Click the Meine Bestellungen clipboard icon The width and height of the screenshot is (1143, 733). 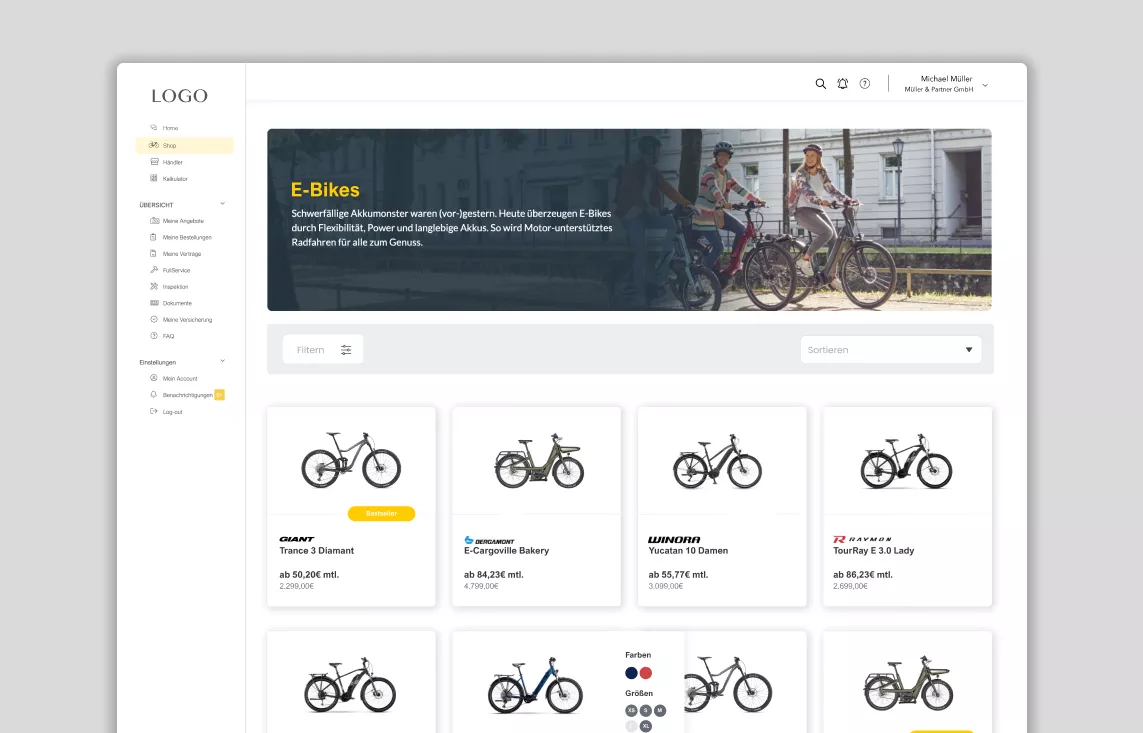click(153, 237)
